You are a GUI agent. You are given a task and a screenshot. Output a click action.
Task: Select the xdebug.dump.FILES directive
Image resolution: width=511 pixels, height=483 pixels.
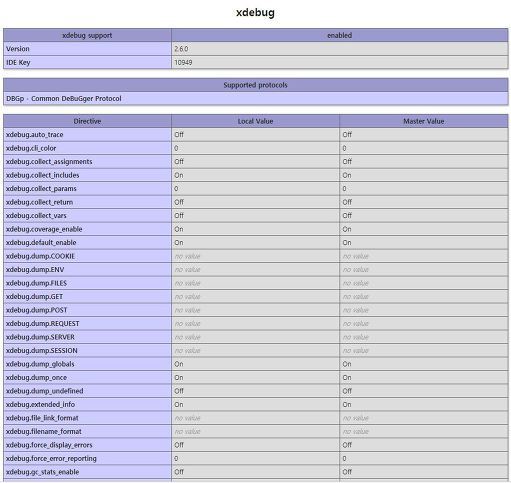coord(36,283)
